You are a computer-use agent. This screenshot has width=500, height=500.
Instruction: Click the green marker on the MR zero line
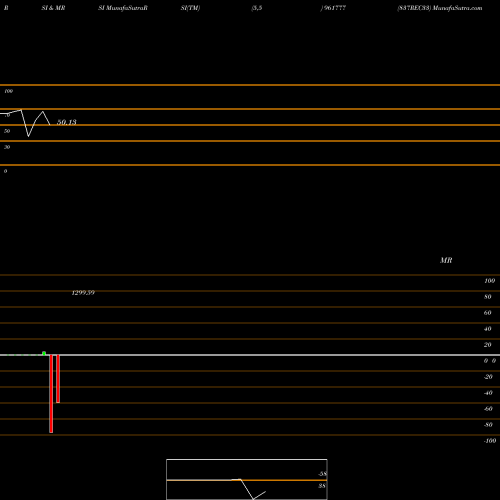(44, 353)
